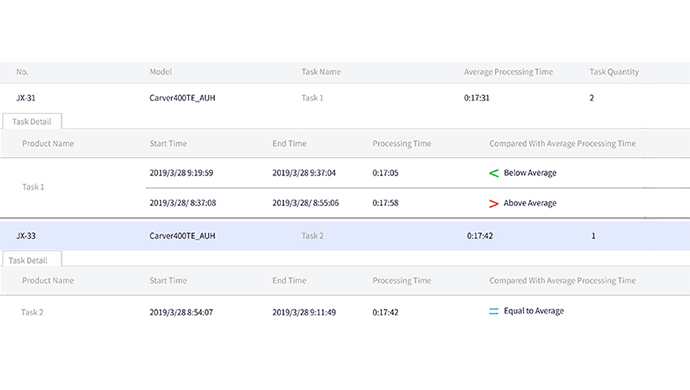The height and width of the screenshot is (390, 690).
Task: Select the JX-31 machine number
Action: pos(26,98)
